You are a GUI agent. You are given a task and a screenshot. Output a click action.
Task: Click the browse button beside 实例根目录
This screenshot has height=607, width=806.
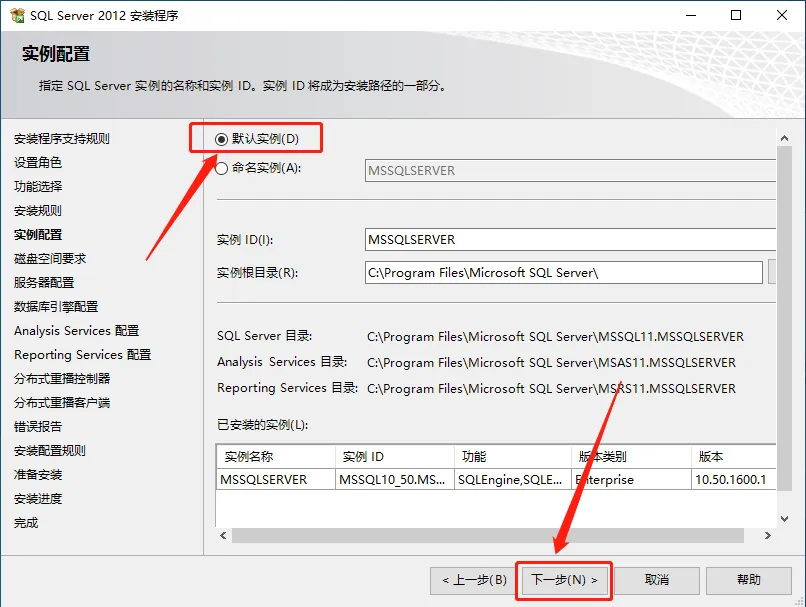772,272
